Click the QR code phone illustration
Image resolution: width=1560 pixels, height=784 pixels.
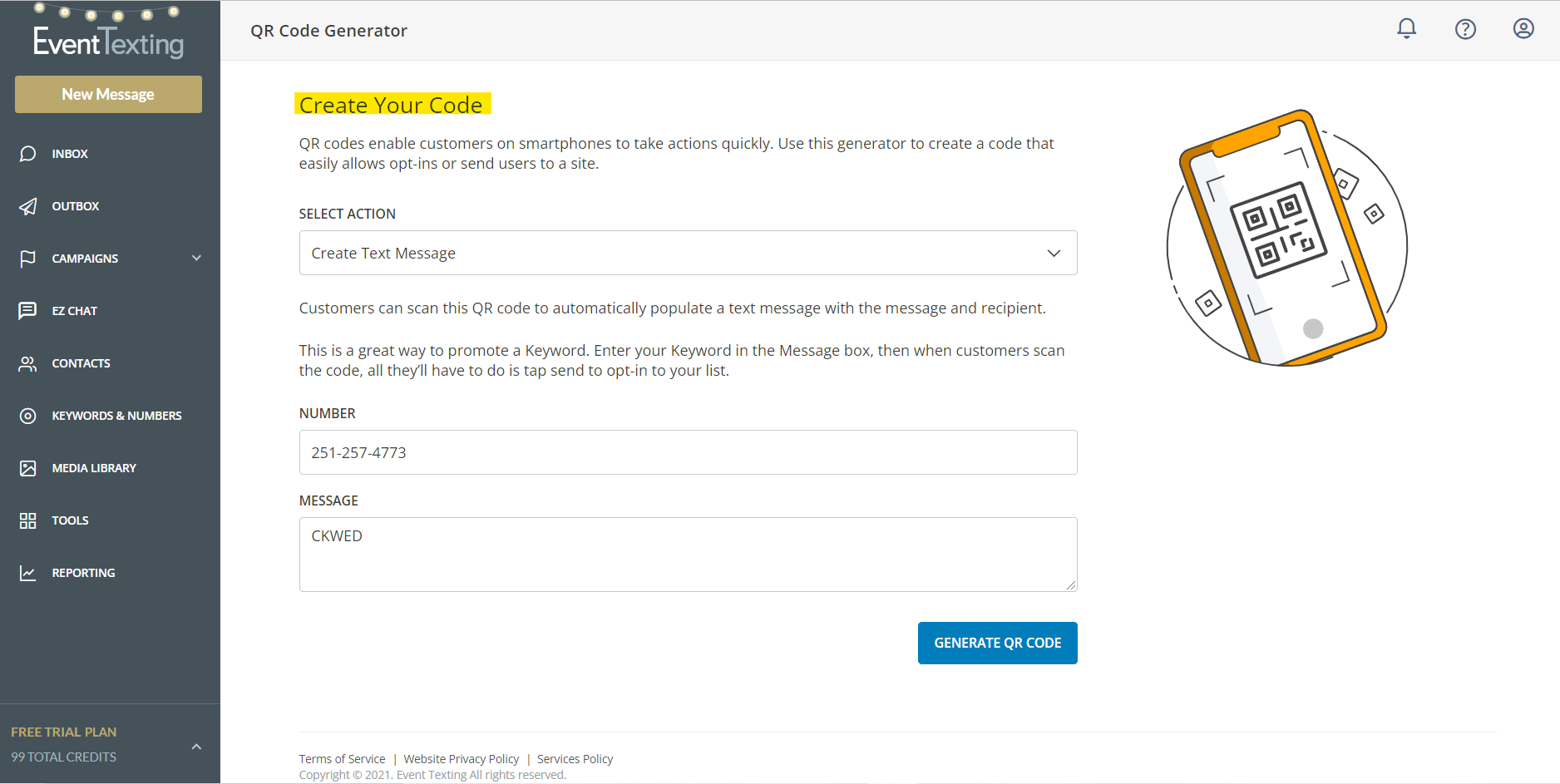pos(1286,239)
